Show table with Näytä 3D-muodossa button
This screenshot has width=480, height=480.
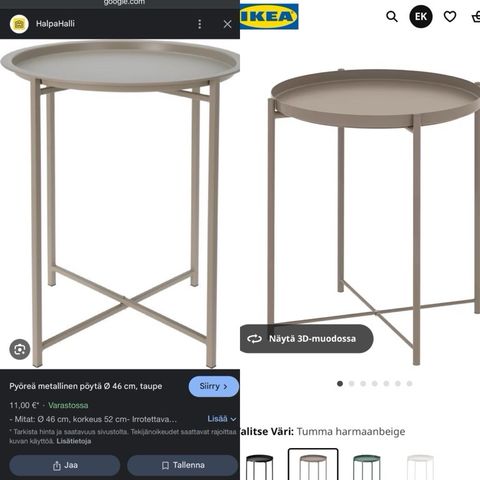coord(307,339)
